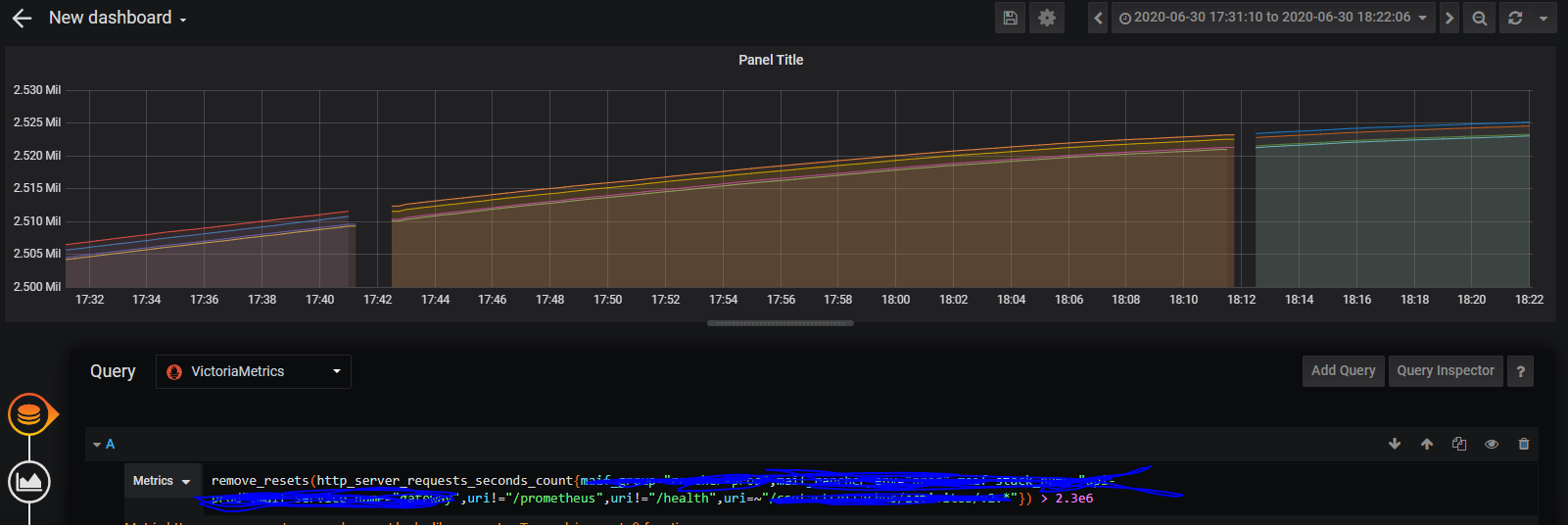Open the refresh interval dropdown caret
The height and width of the screenshot is (525, 1568).
(1544, 18)
